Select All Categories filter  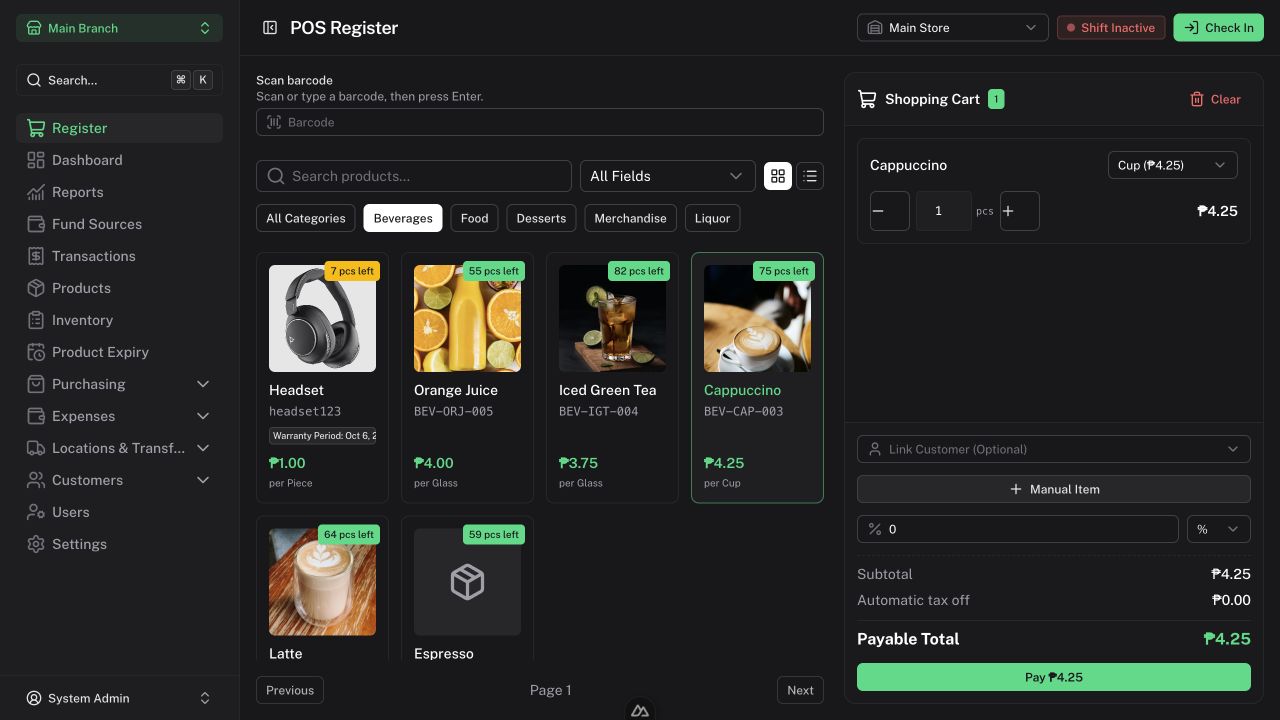(x=305, y=218)
